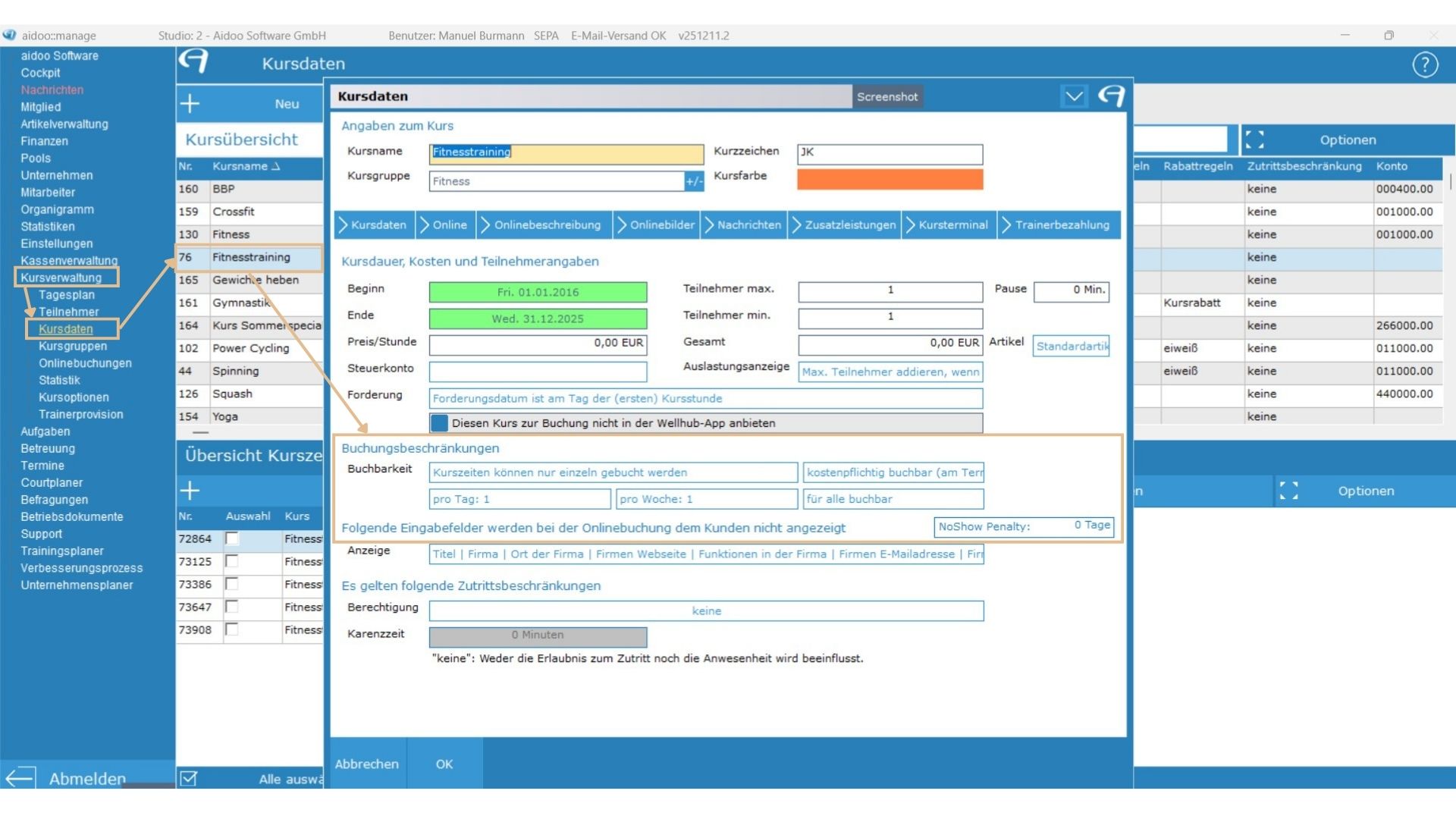Click the Abmelden logout arrow icon
The width and height of the screenshot is (1456, 819).
pos(20,777)
